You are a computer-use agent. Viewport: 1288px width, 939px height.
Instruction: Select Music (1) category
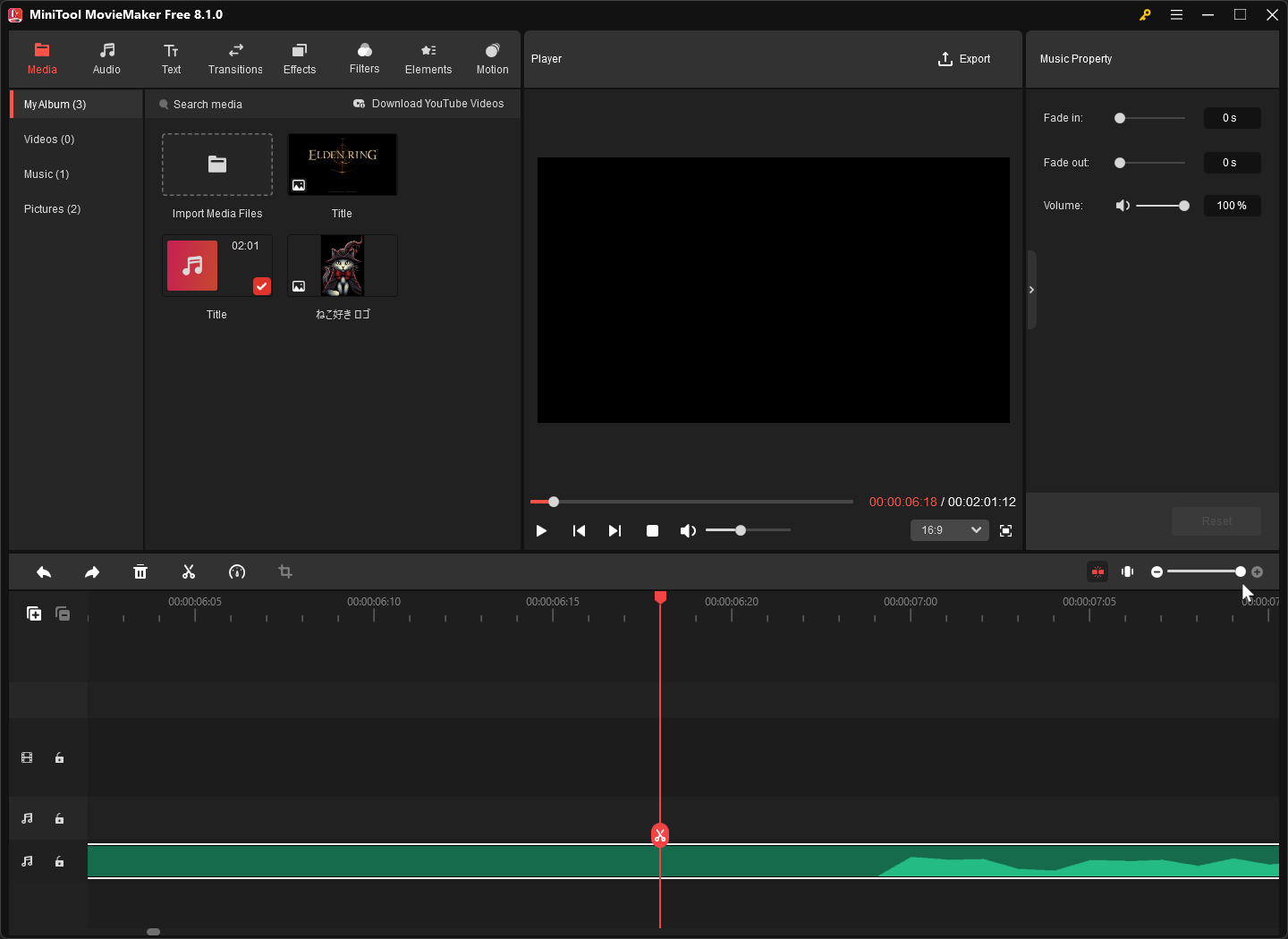[77, 174]
